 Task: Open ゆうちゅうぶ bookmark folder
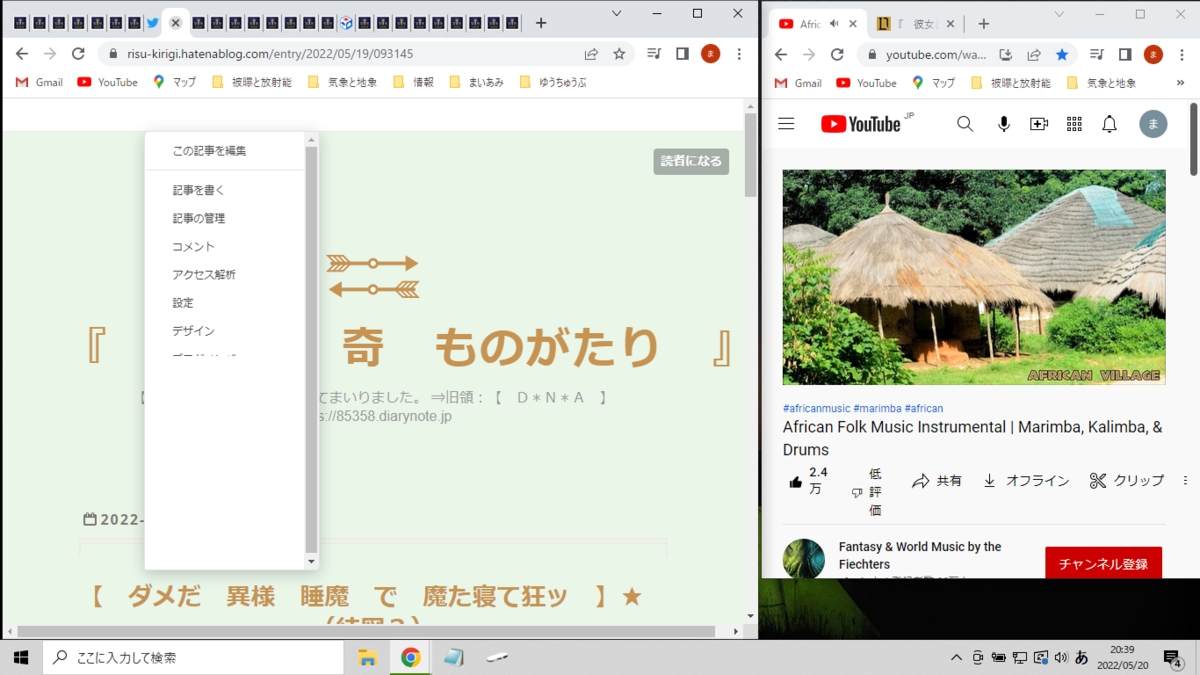coord(553,82)
